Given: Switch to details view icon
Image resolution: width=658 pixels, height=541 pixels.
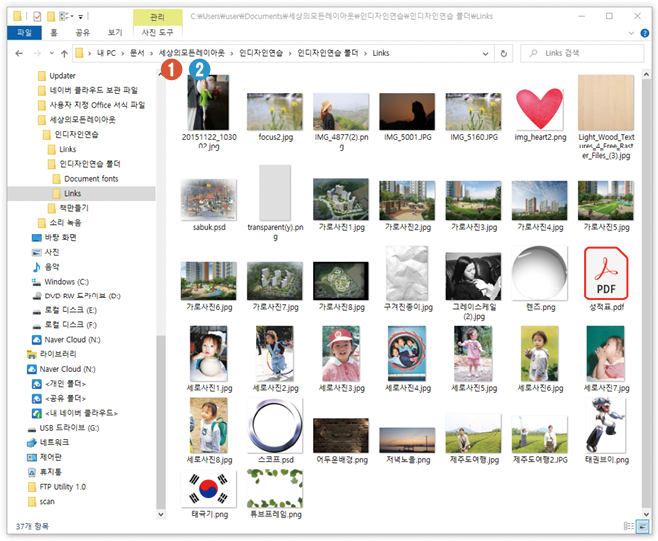Looking at the screenshot, I should pos(629,526).
